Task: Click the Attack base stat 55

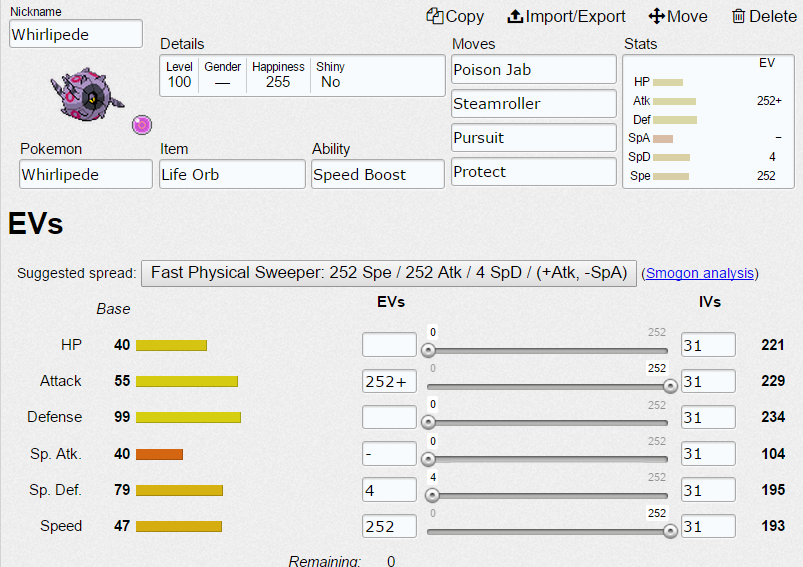Action: click(x=122, y=381)
